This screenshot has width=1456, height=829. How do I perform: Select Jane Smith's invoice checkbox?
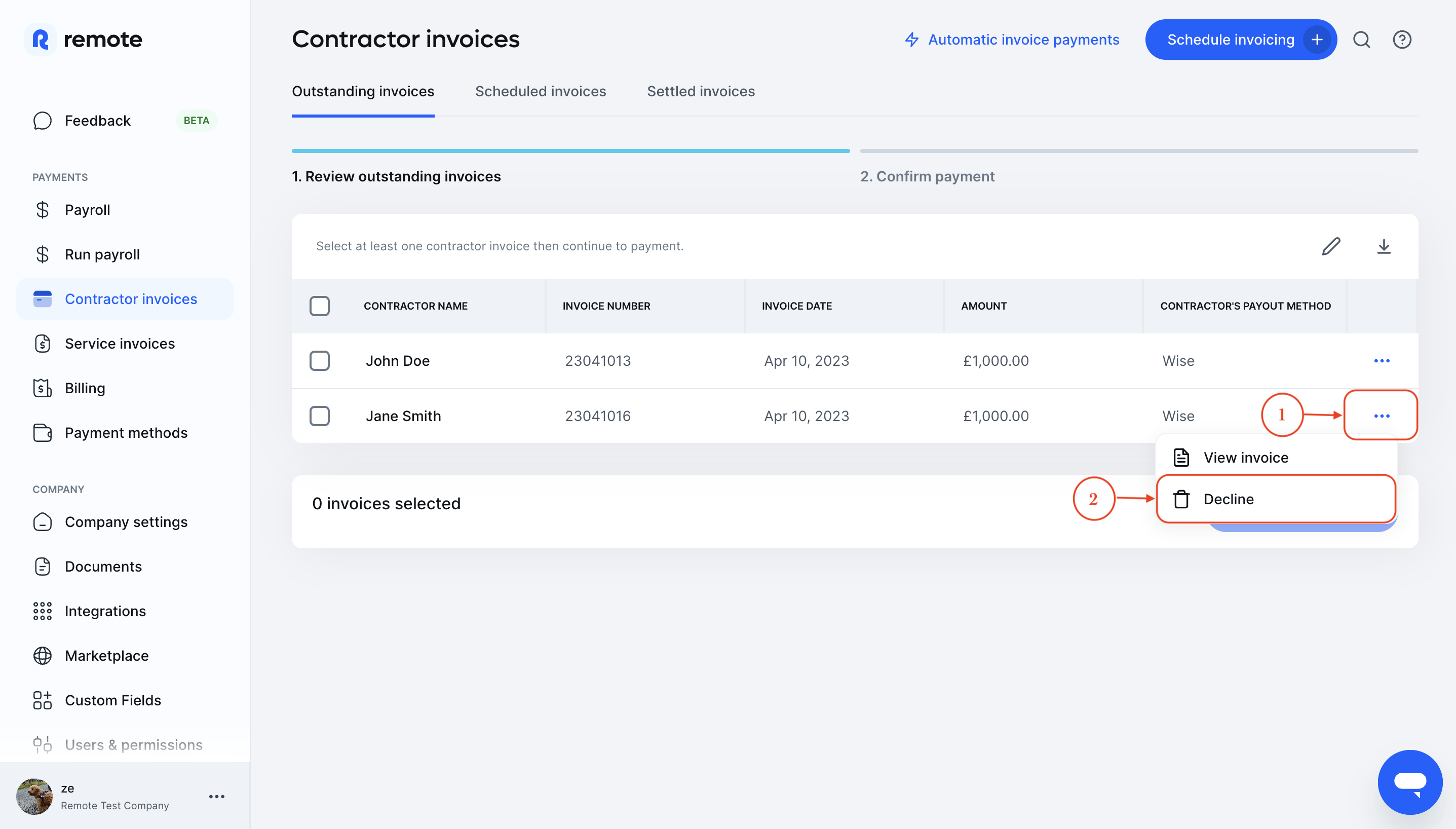click(320, 416)
